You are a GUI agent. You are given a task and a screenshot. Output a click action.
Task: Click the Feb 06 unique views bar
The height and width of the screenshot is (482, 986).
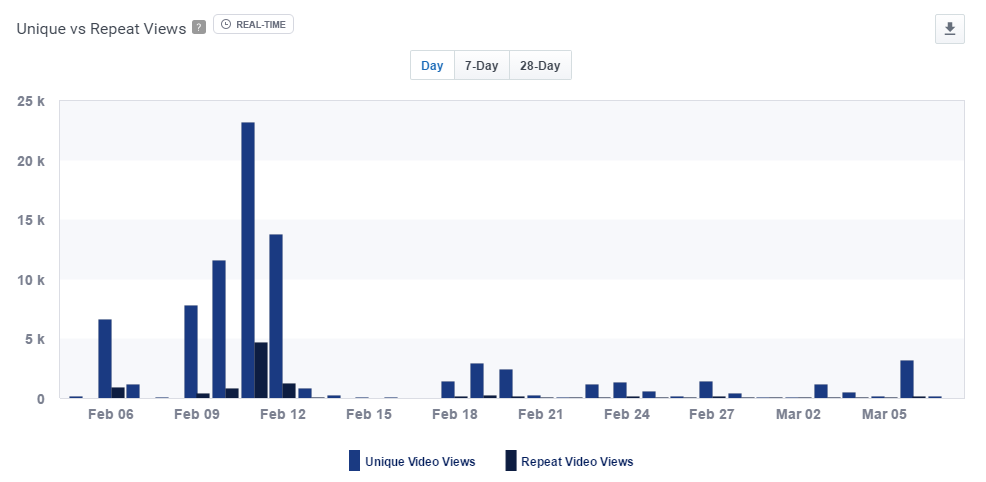105,358
